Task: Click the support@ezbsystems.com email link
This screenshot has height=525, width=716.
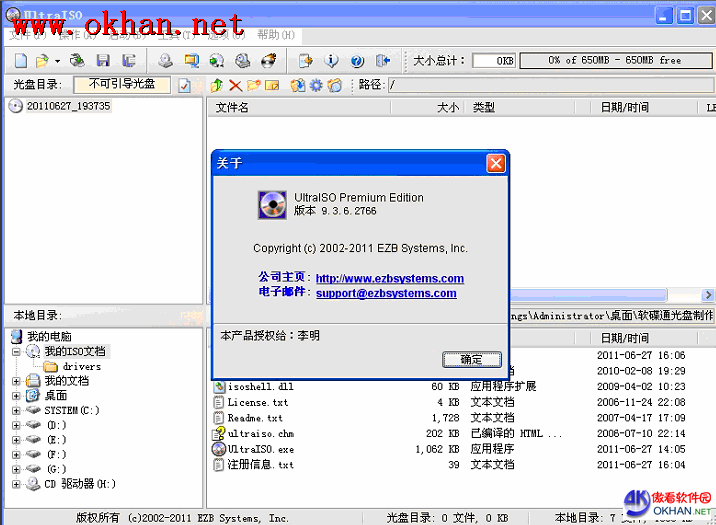Action: [x=386, y=293]
